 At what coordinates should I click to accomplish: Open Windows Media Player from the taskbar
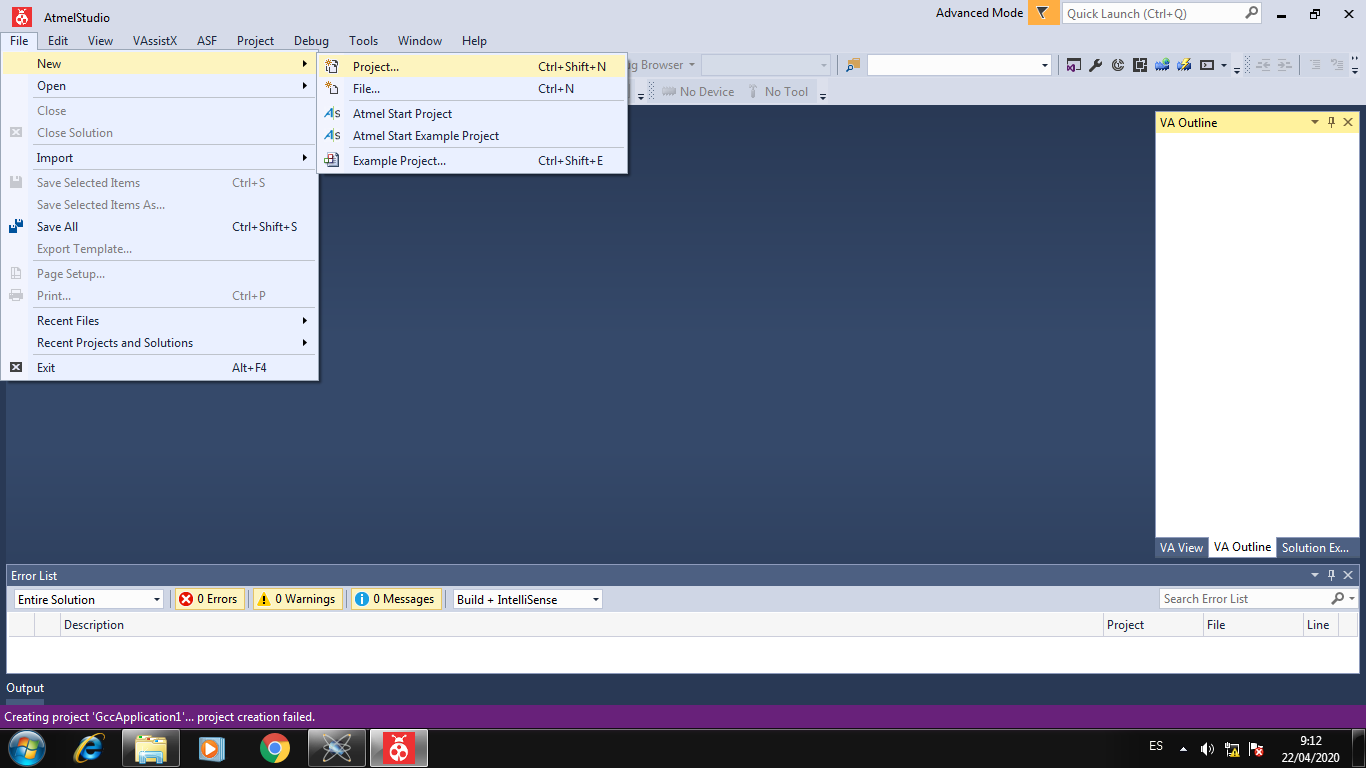(x=212, y=748)
